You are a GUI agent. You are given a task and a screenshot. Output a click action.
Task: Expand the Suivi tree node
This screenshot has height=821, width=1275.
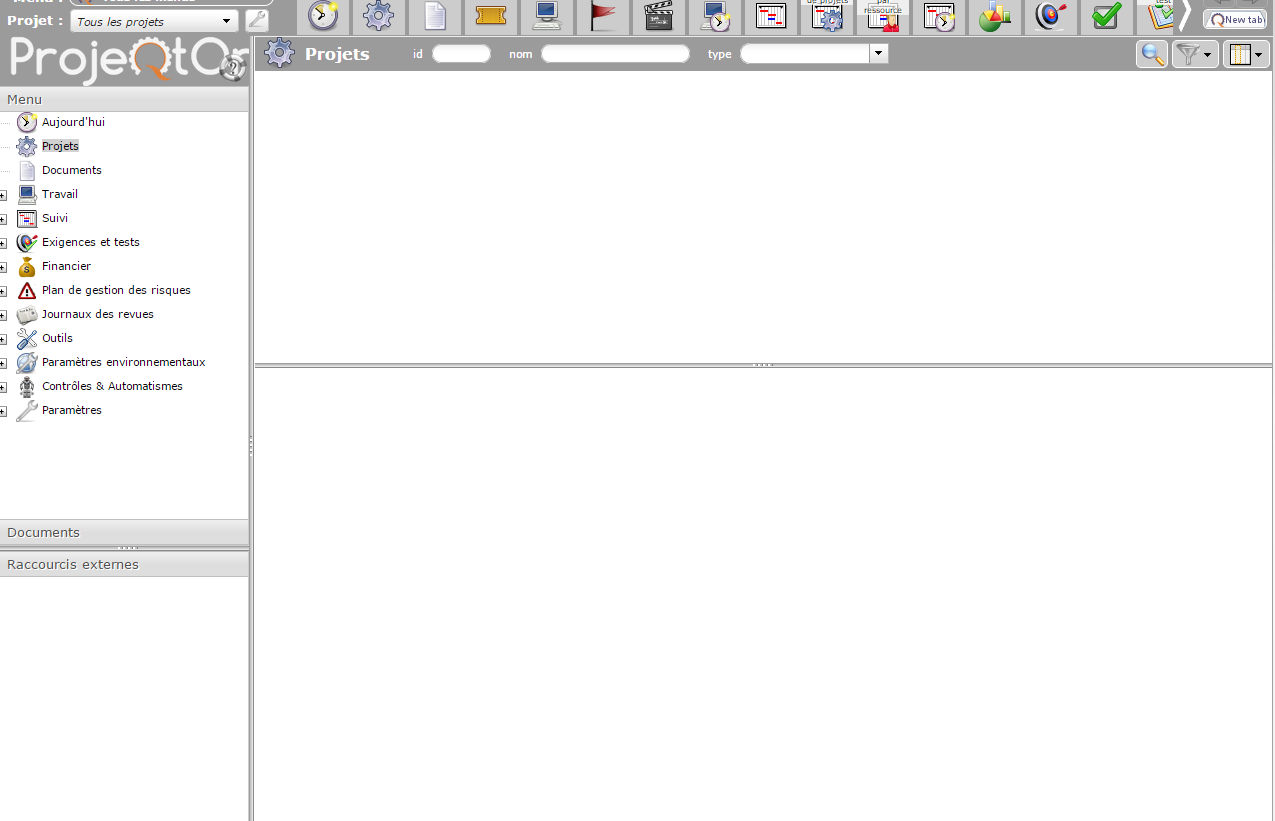tap(4, 219)
